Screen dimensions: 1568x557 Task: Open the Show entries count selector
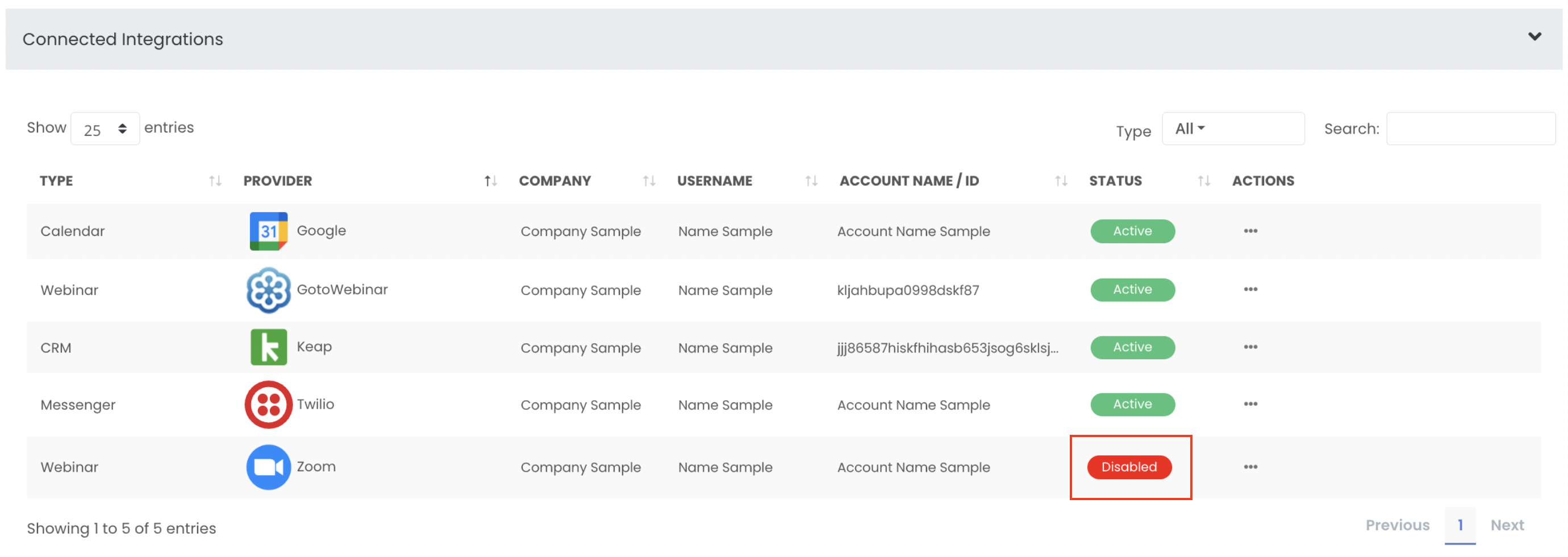pyautogui.click(x=105, y=129)
